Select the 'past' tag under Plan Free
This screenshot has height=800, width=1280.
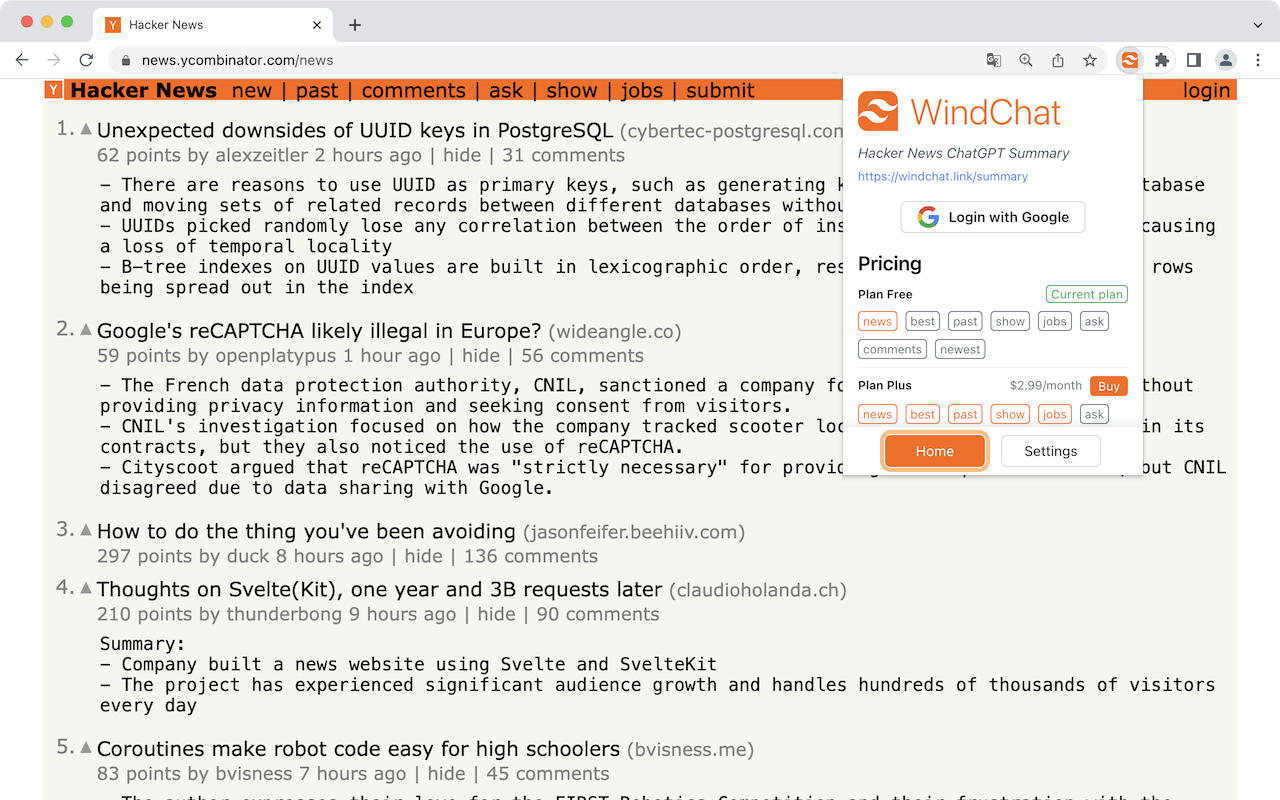[966, 321]
